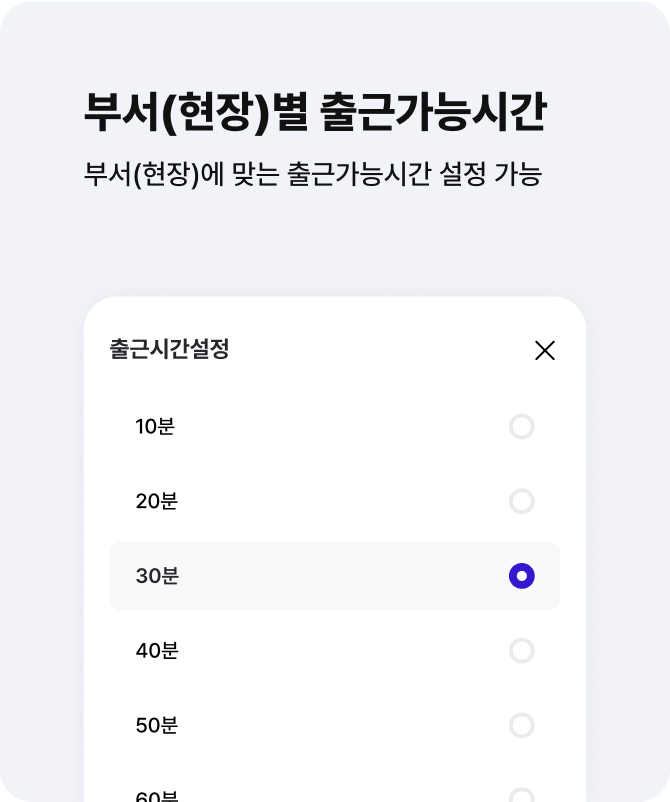Click 설정 가능 at the subtitle end
The image size is (670, 802).
point(490,174)
